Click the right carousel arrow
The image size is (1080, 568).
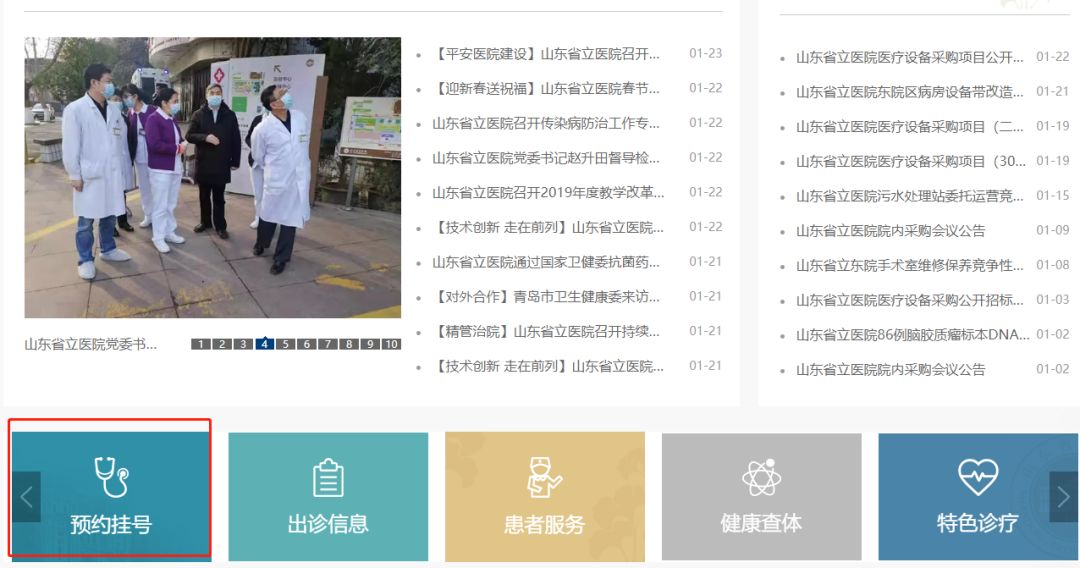[x=1063, y=497]
